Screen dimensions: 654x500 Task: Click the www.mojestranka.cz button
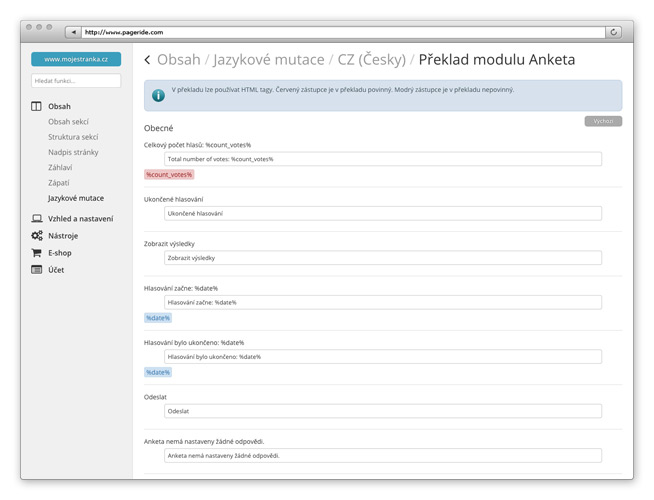tap(76, 59)
